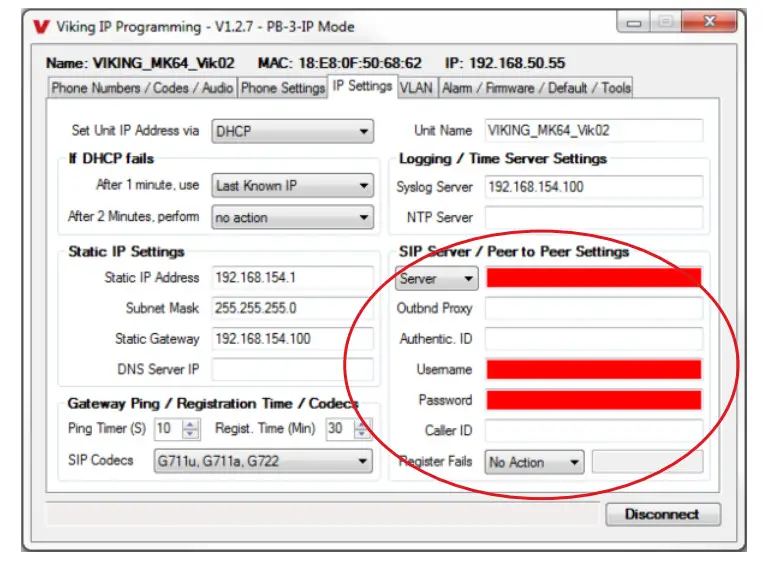Screen dimensions: 764x561
Task: Click the Regist. Time value box
Action: pos(339,429)
